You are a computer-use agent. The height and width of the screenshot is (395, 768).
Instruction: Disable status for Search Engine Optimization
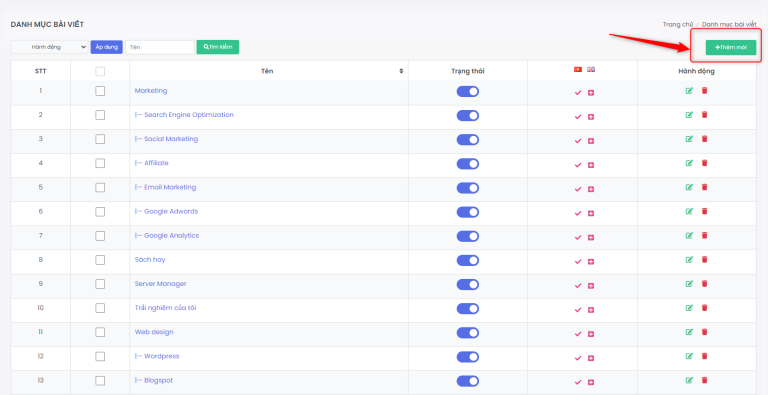[468, 116]
